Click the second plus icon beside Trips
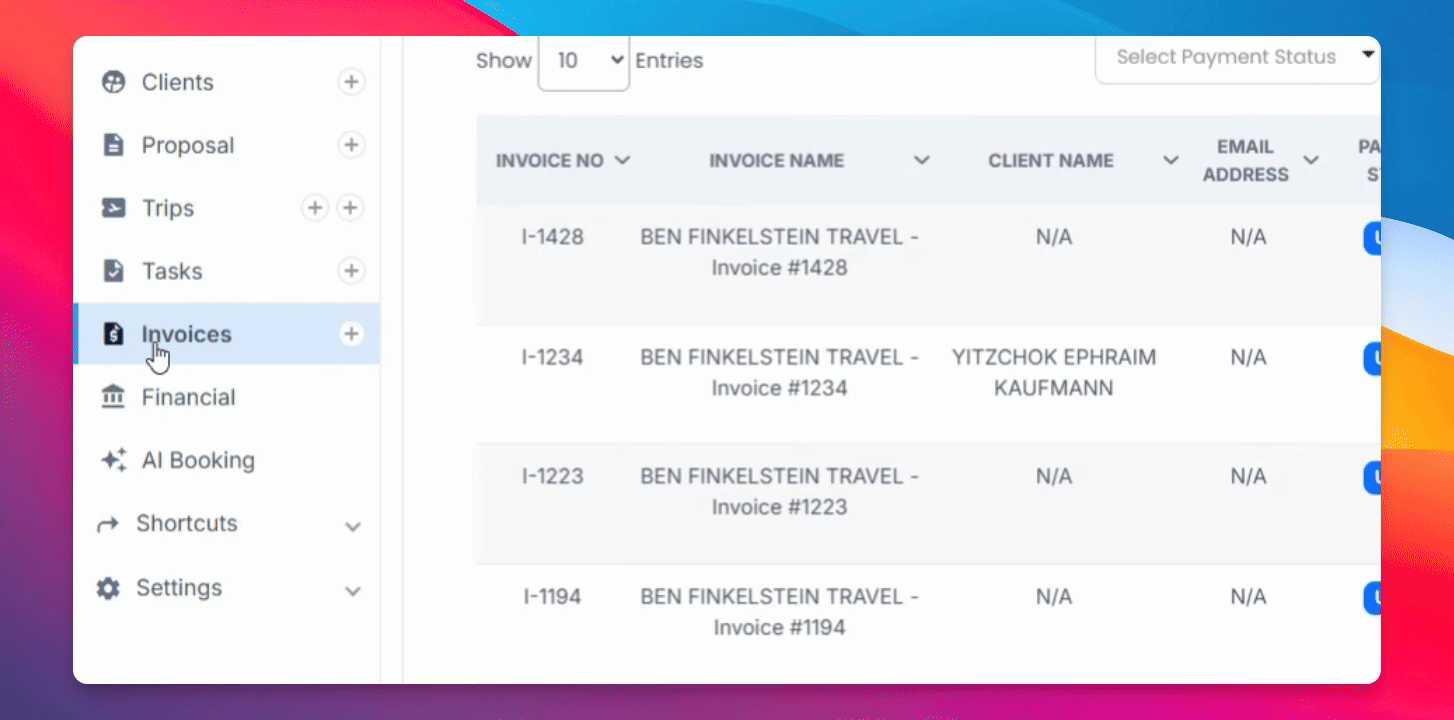1454x720 pixels. pyautogui.click(x=350, y=208)
